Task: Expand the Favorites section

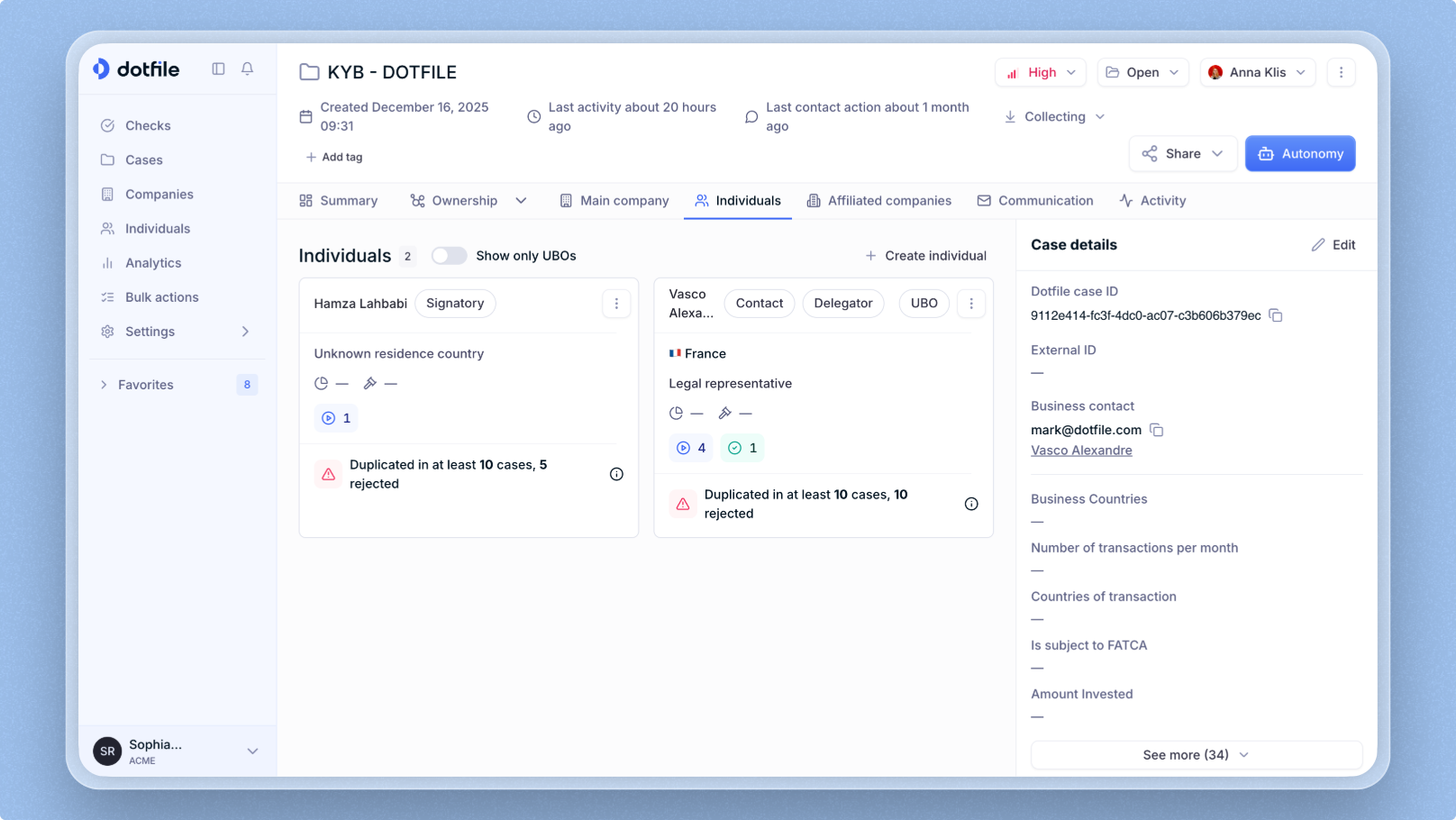Action: coord(104,385)
